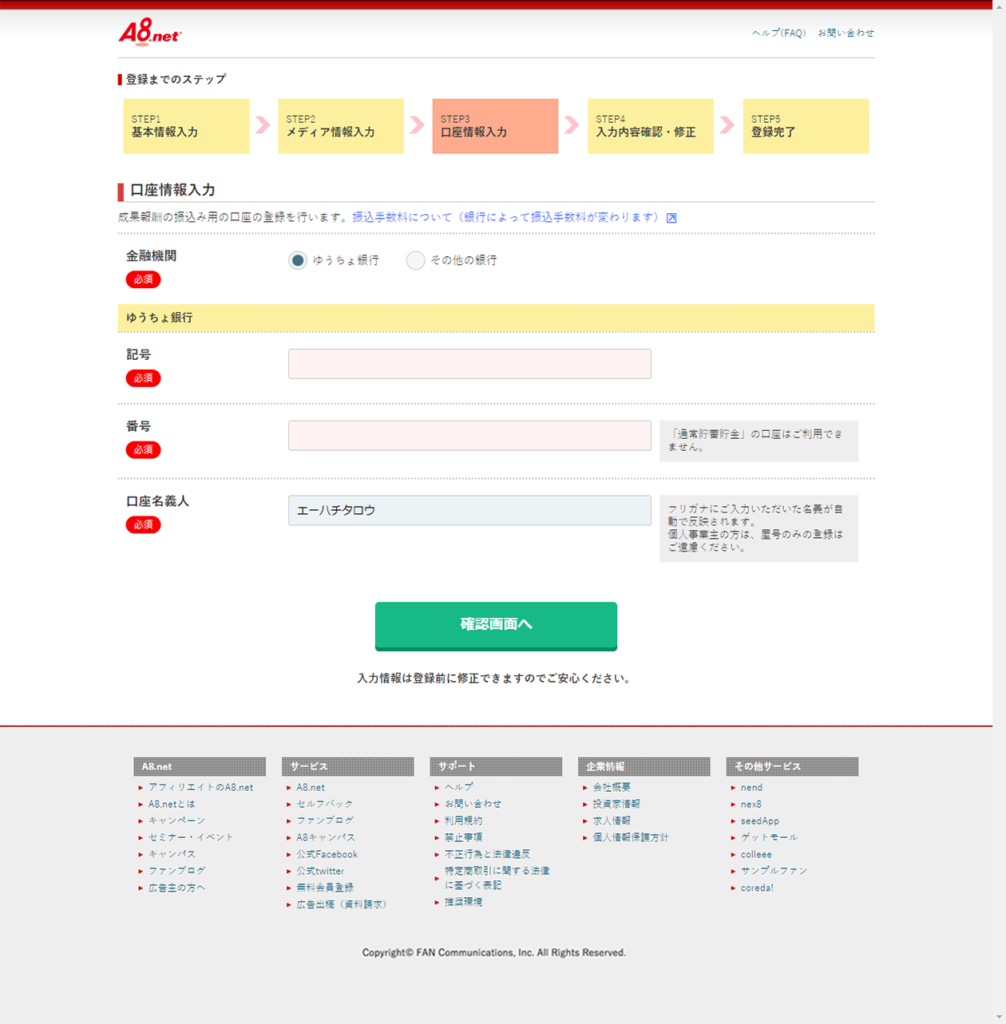Open the external link icon beside 振込手数料について

coord(671,218)
